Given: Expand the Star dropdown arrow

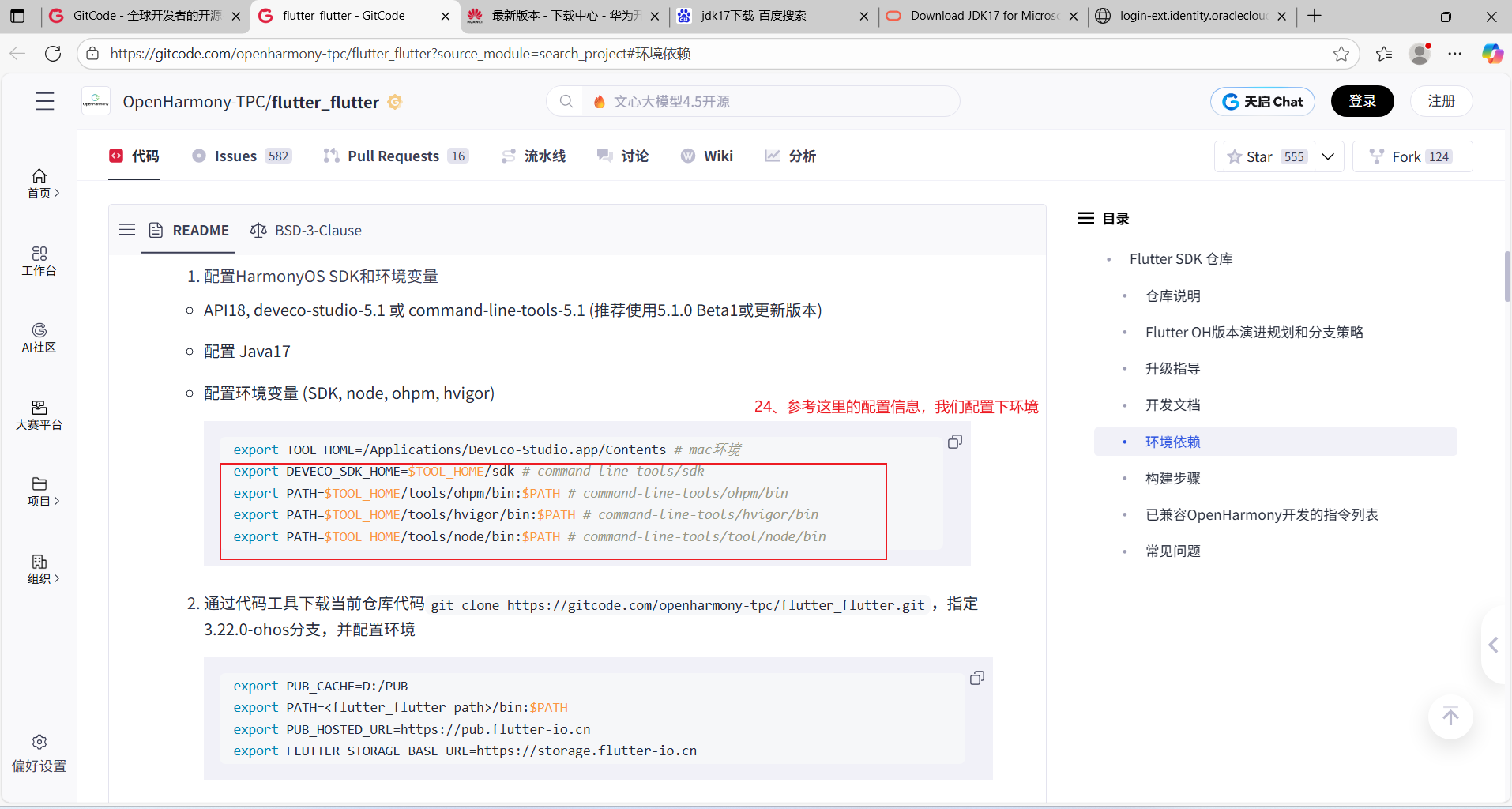Looking at the screenshot, I should click(x=1328, y=156).
